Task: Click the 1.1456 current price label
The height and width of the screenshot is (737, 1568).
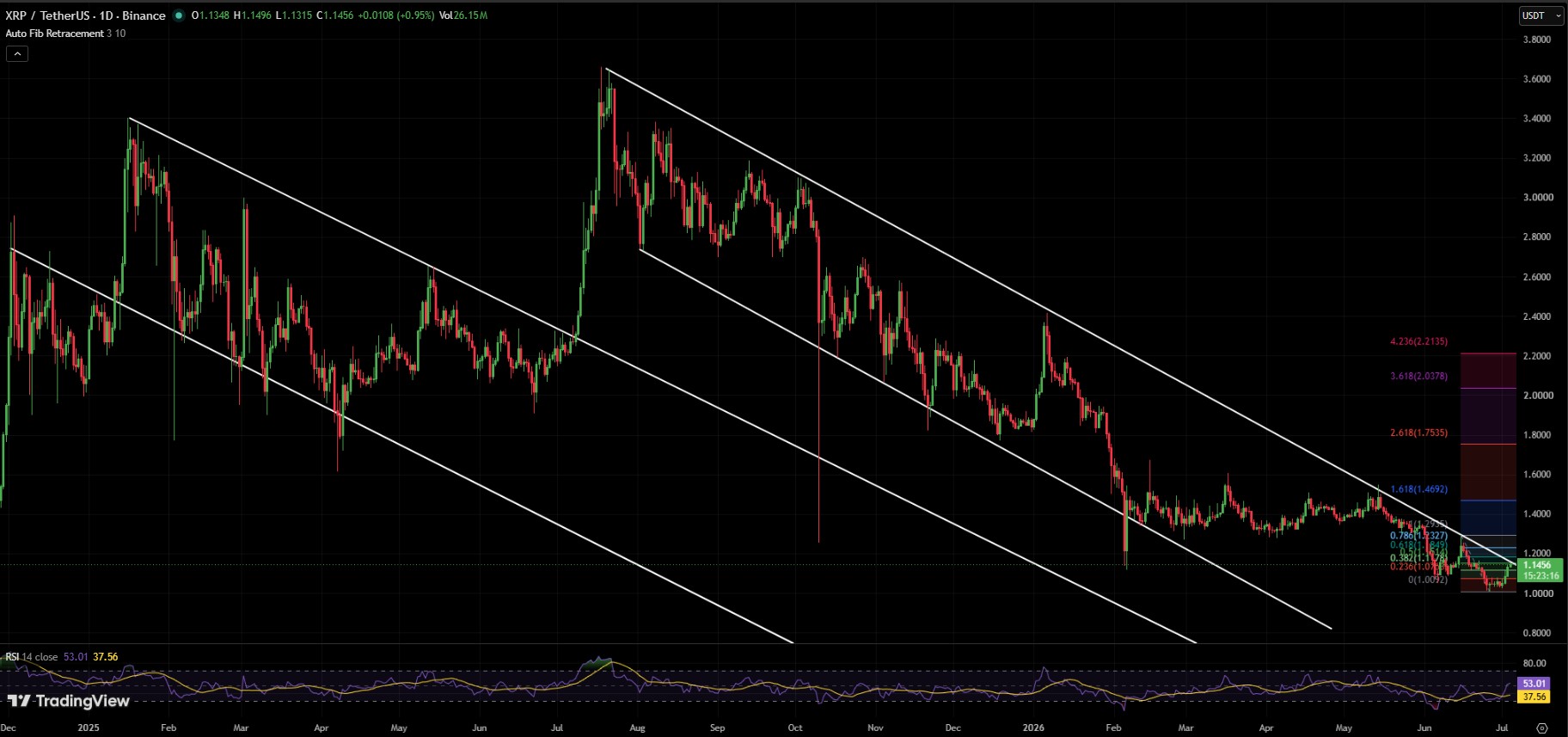Action: coord(1539,565)
